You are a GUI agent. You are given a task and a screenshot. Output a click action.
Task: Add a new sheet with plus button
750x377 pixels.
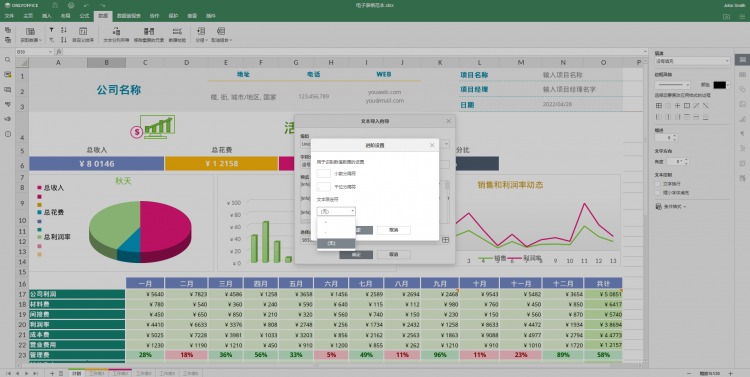(x=52, y=373)
